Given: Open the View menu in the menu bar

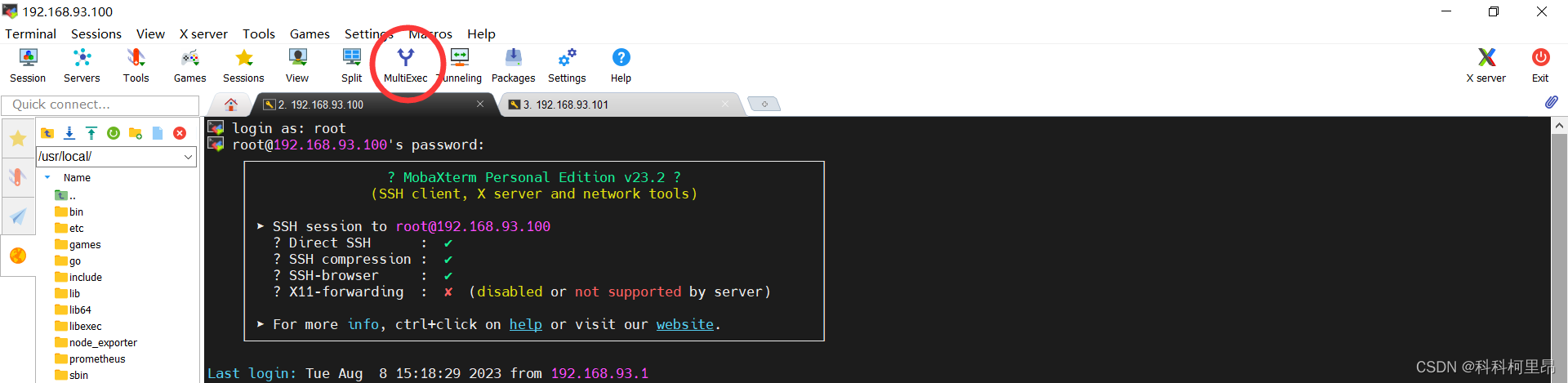Looking at the screenshot, I should [x=150, y=33].
